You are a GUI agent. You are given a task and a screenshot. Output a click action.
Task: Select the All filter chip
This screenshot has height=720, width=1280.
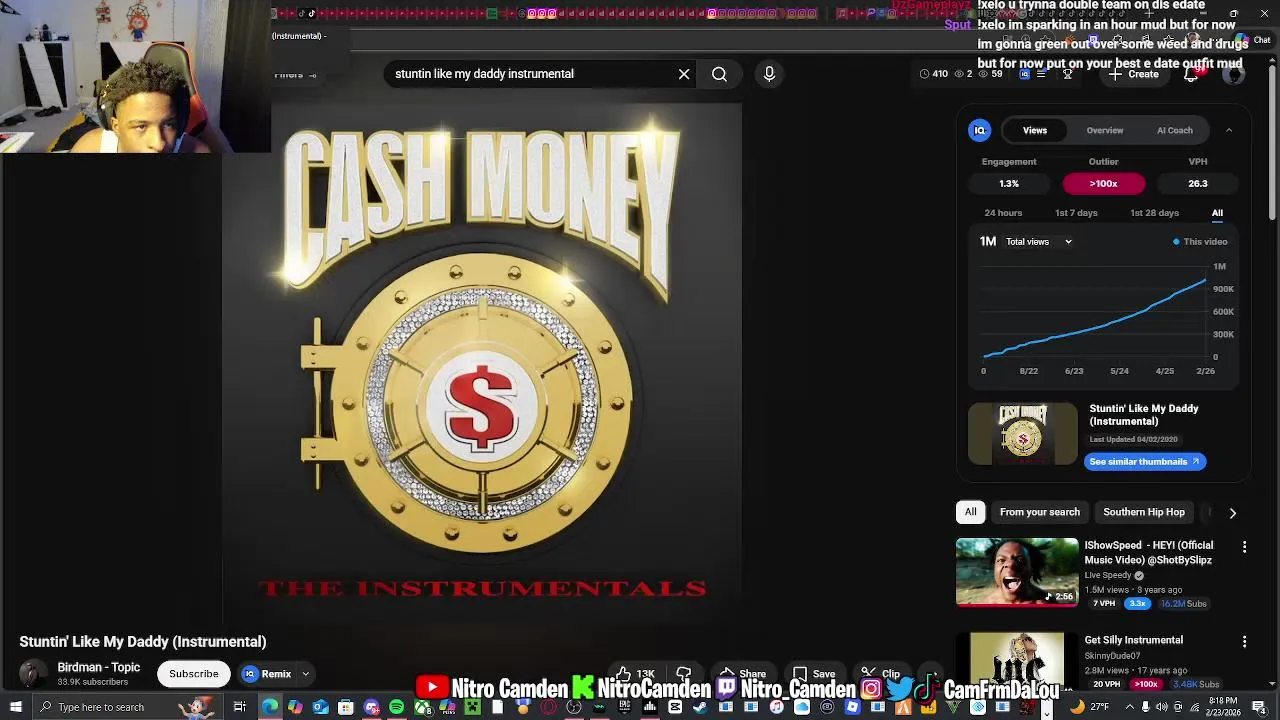click(x=970, y=512)
